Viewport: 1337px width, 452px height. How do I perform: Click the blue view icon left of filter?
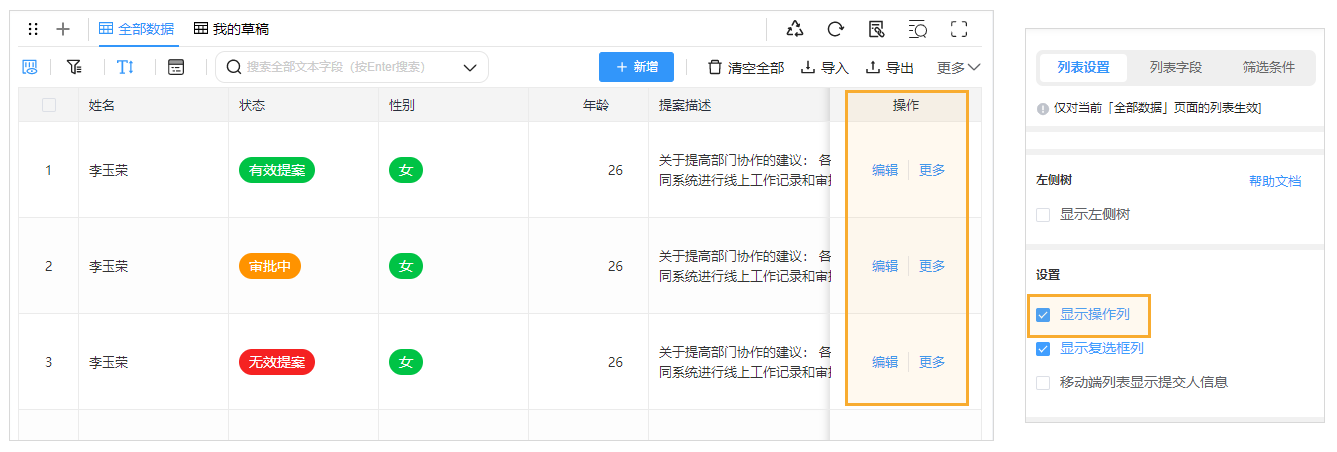pyautogui.click(x=31, y=67)
